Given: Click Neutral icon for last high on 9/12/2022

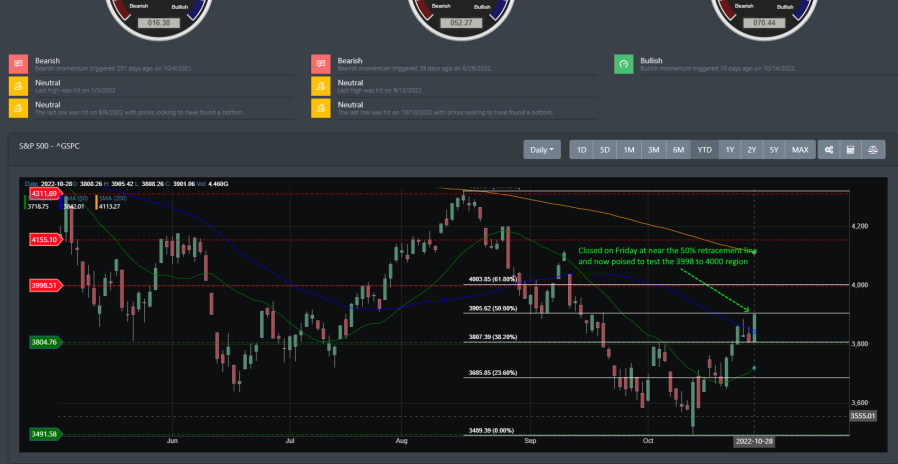Looking at the screenshot, I should (x=321, y=86).
